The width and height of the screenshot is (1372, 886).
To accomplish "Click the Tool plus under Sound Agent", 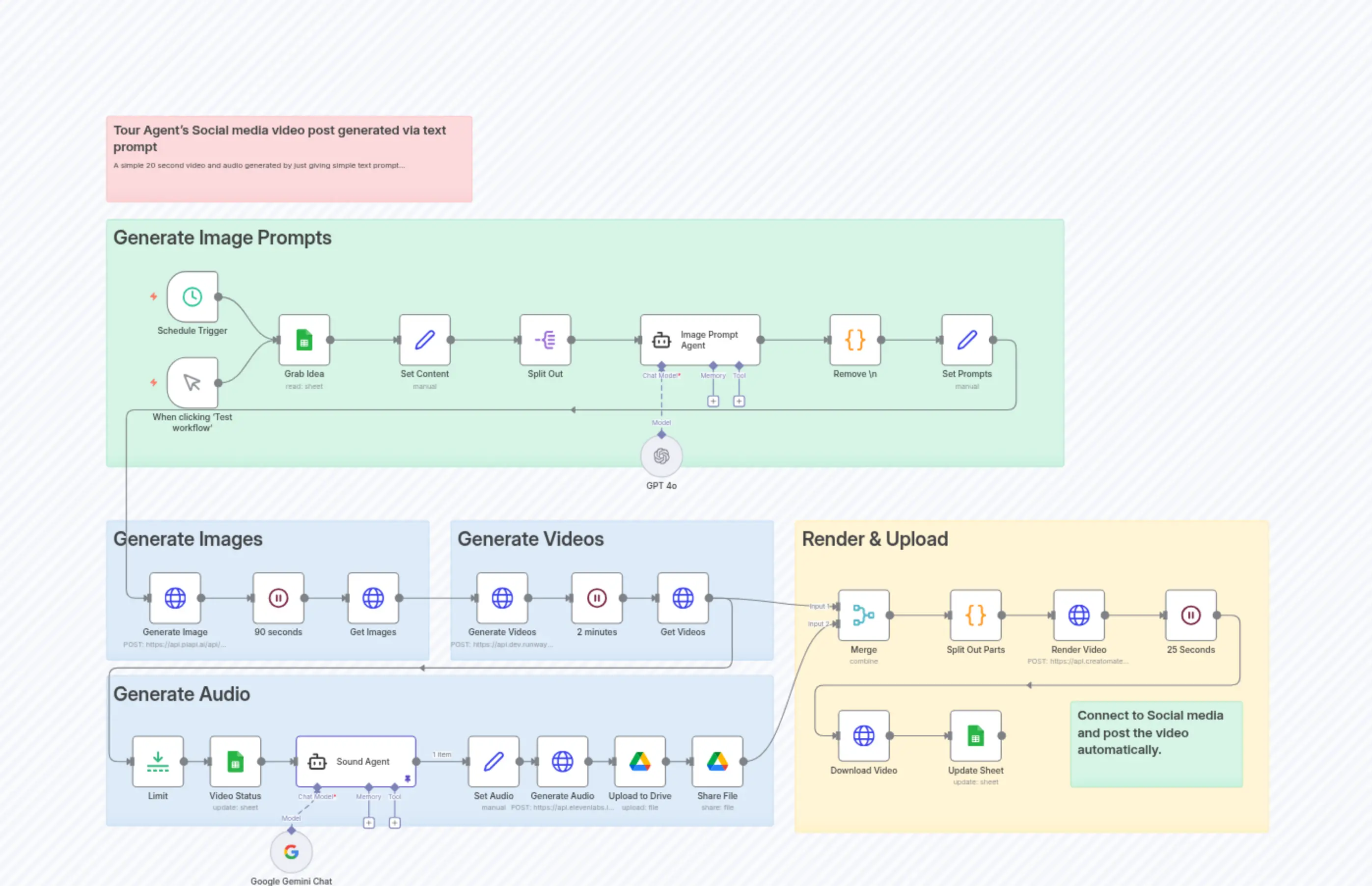I will click(395, 823).
